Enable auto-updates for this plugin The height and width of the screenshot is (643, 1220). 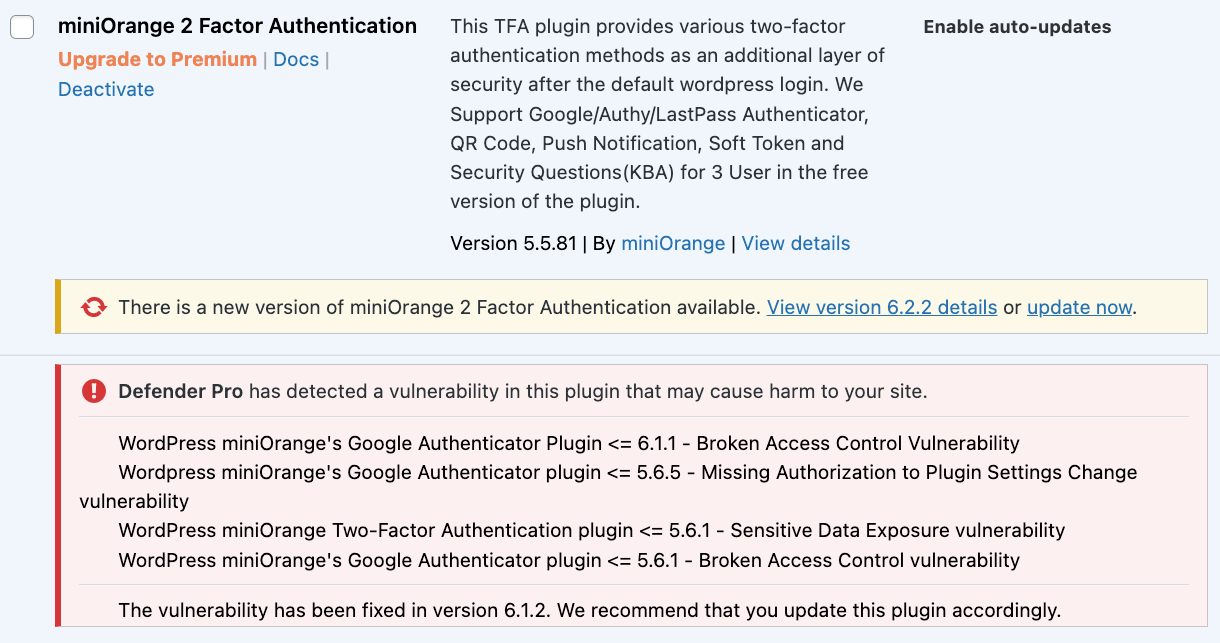point(1017,27)
